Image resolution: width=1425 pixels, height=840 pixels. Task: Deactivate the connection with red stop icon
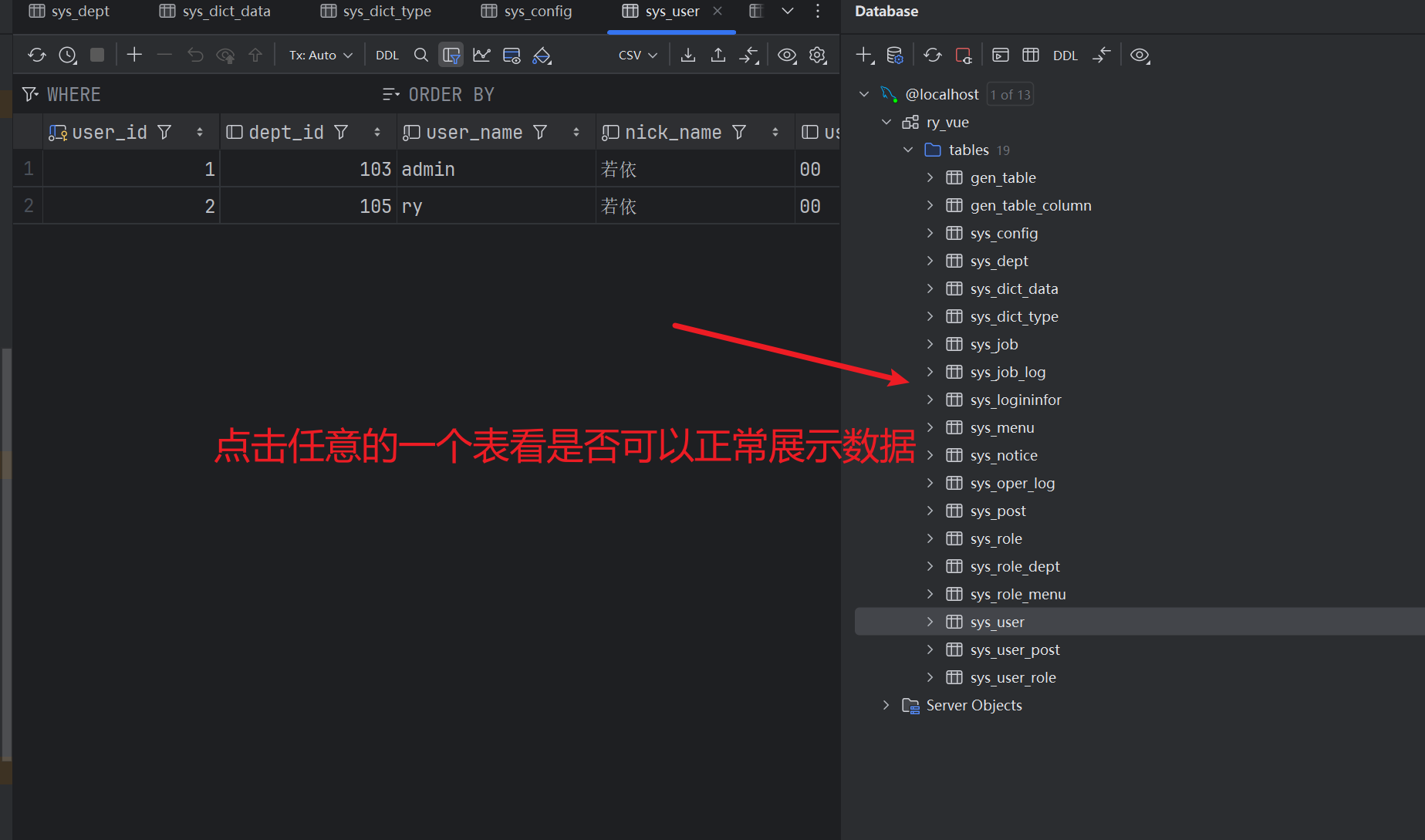[x=964, y=56]
